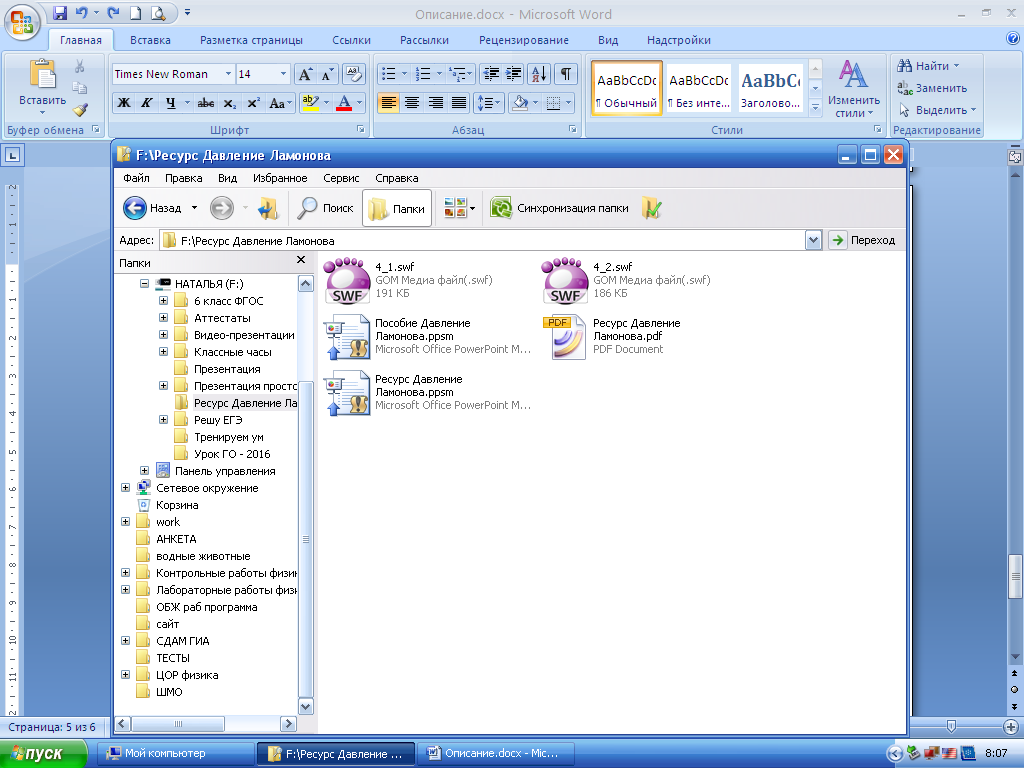
Task: Align text left
Action: [x=388, y=103]
